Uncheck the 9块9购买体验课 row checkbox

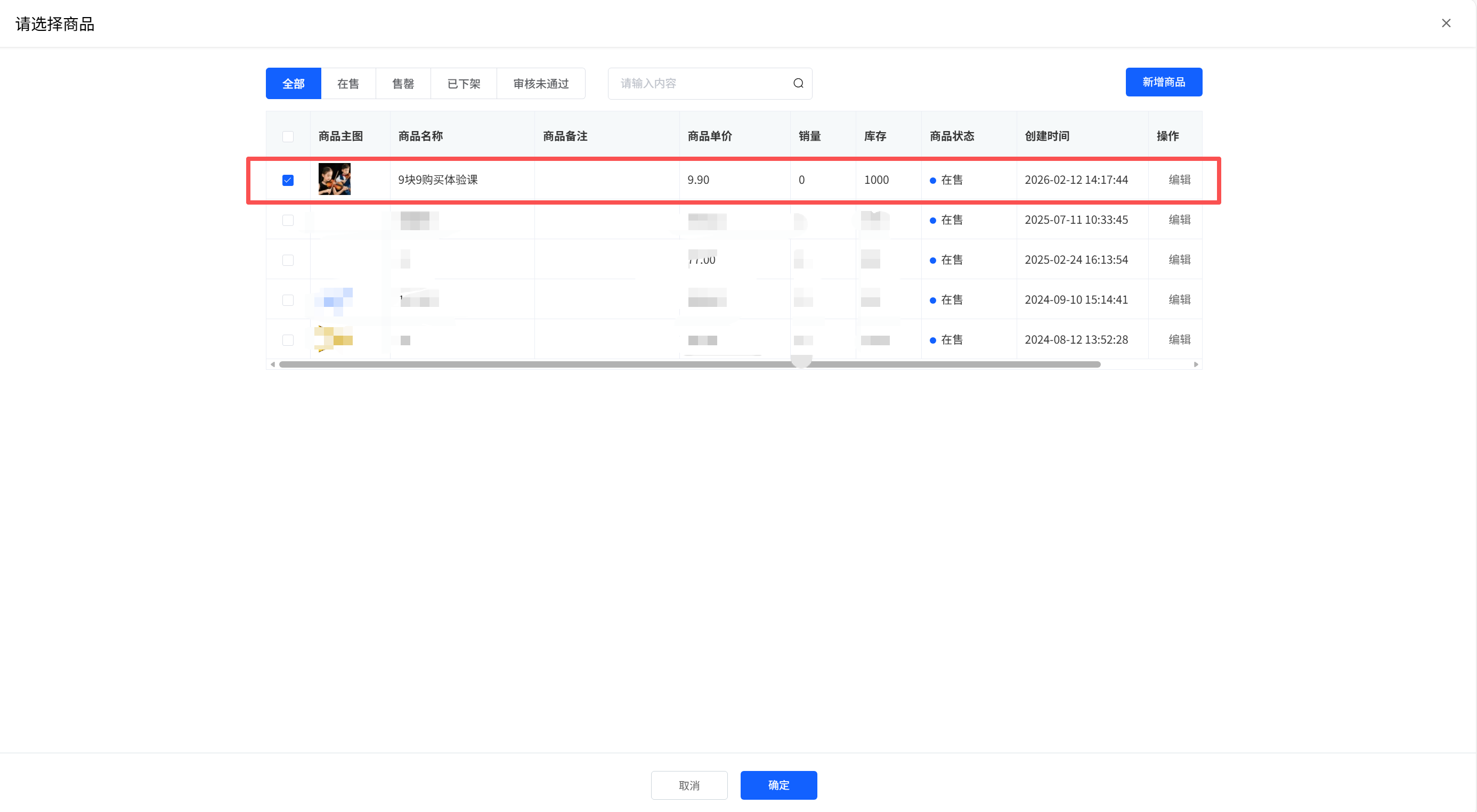[288, 180]
